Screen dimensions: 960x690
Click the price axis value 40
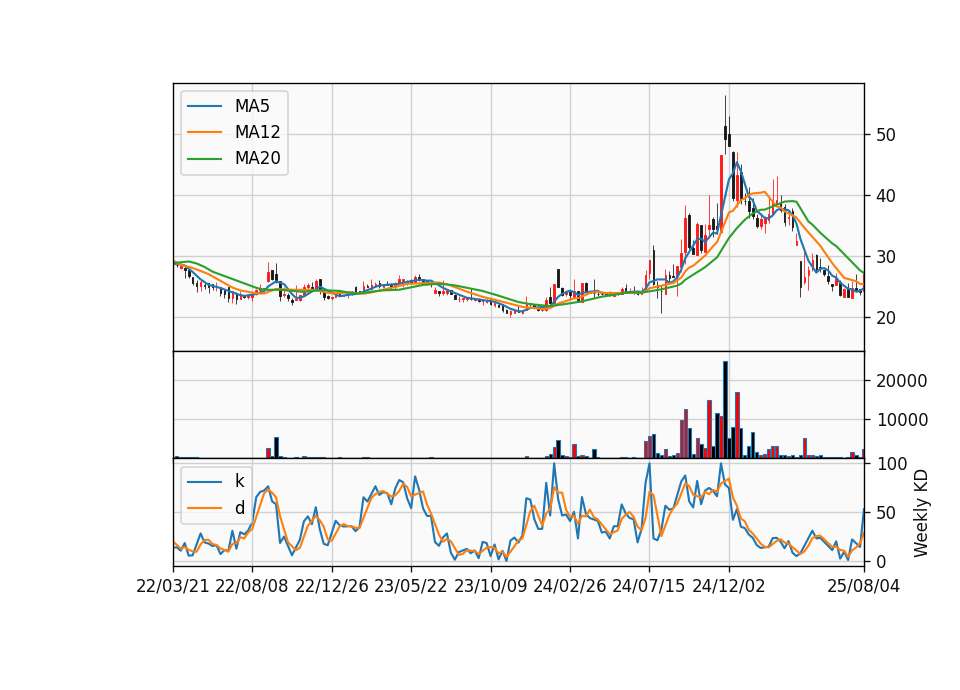click(x=886, y=196)
